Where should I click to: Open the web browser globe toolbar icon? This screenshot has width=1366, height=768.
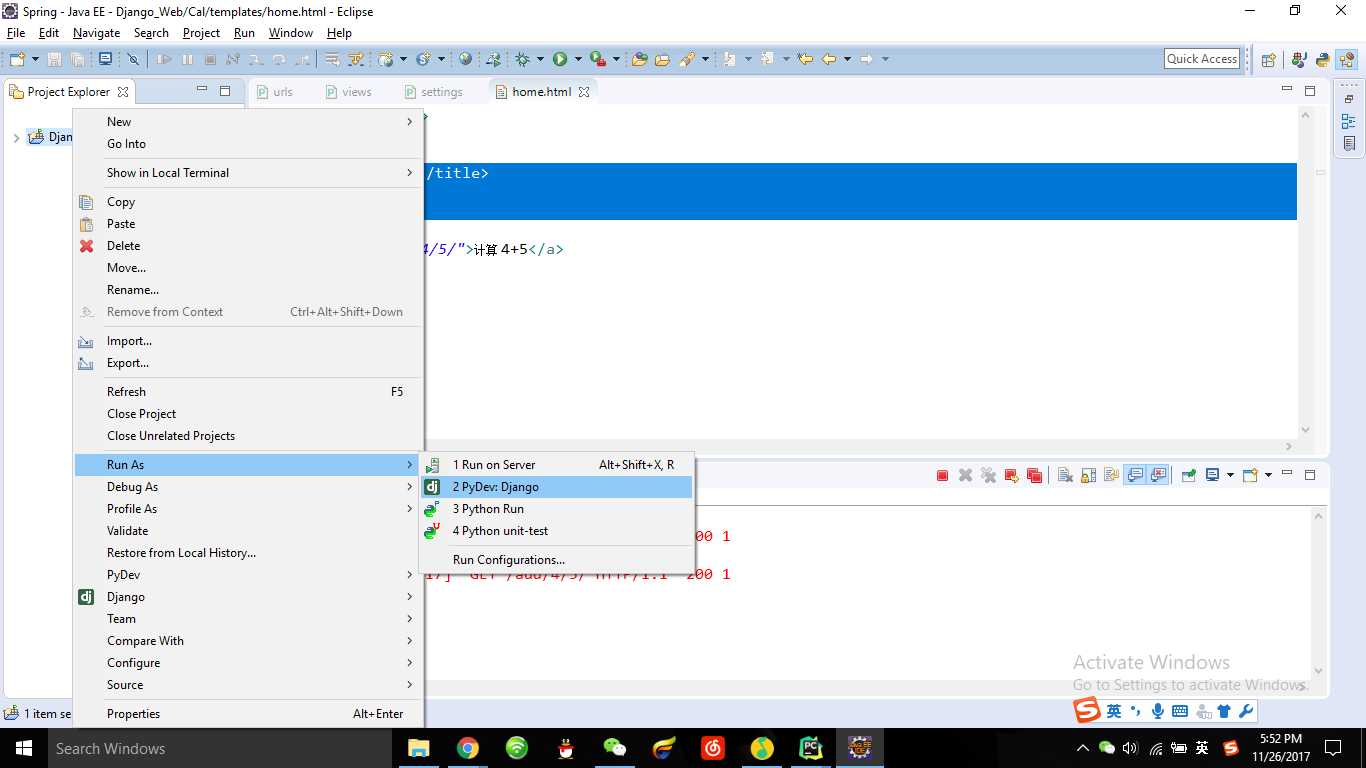click(x=465, y=59)
